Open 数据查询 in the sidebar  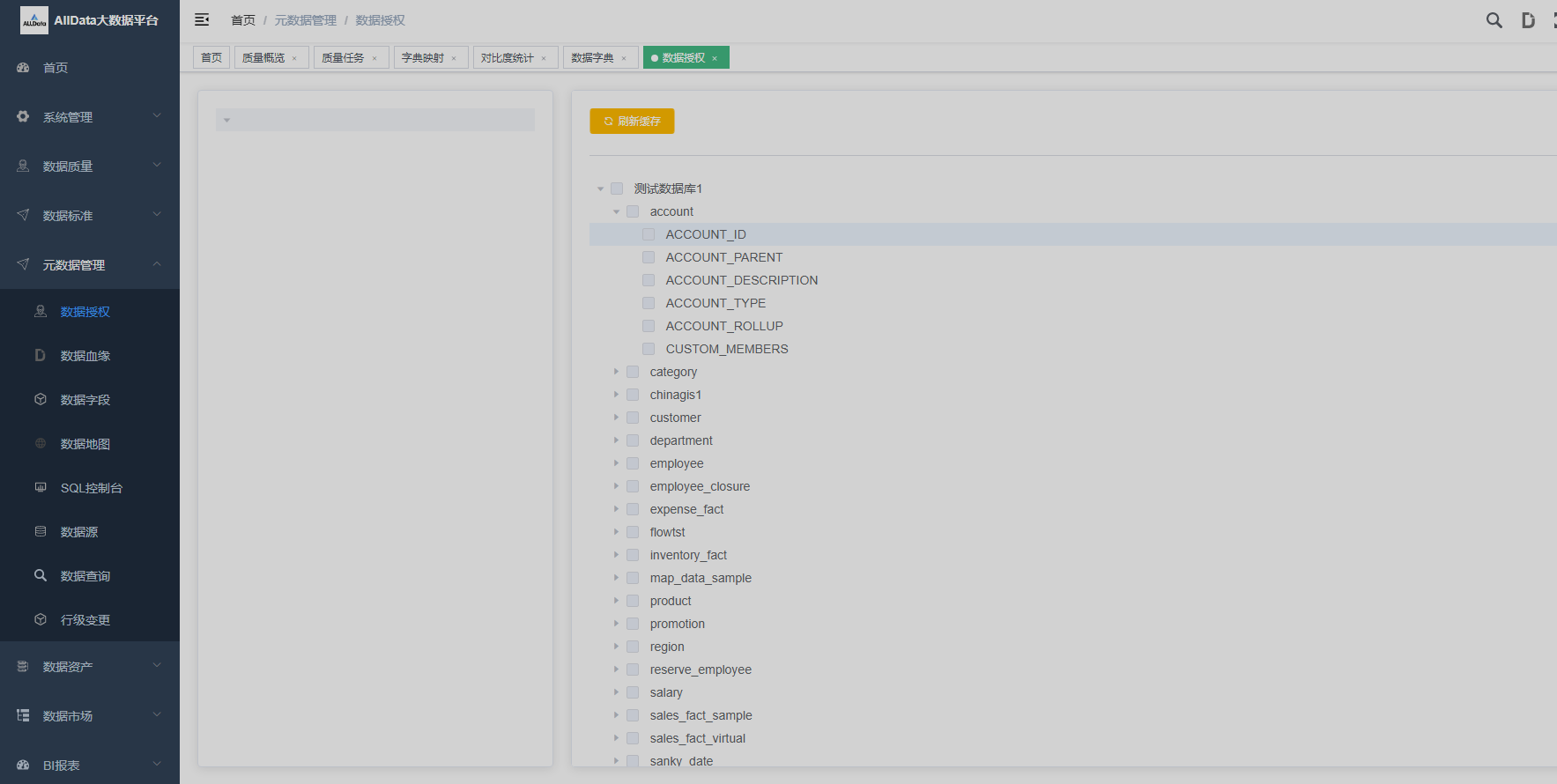coord(85,576)
